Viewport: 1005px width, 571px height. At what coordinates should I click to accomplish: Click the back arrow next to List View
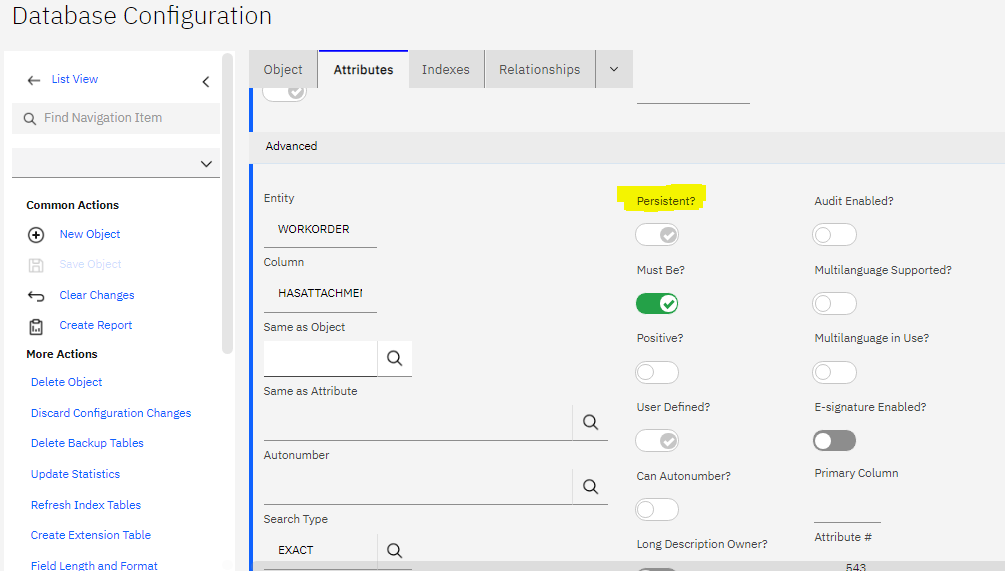pos(34,80)
